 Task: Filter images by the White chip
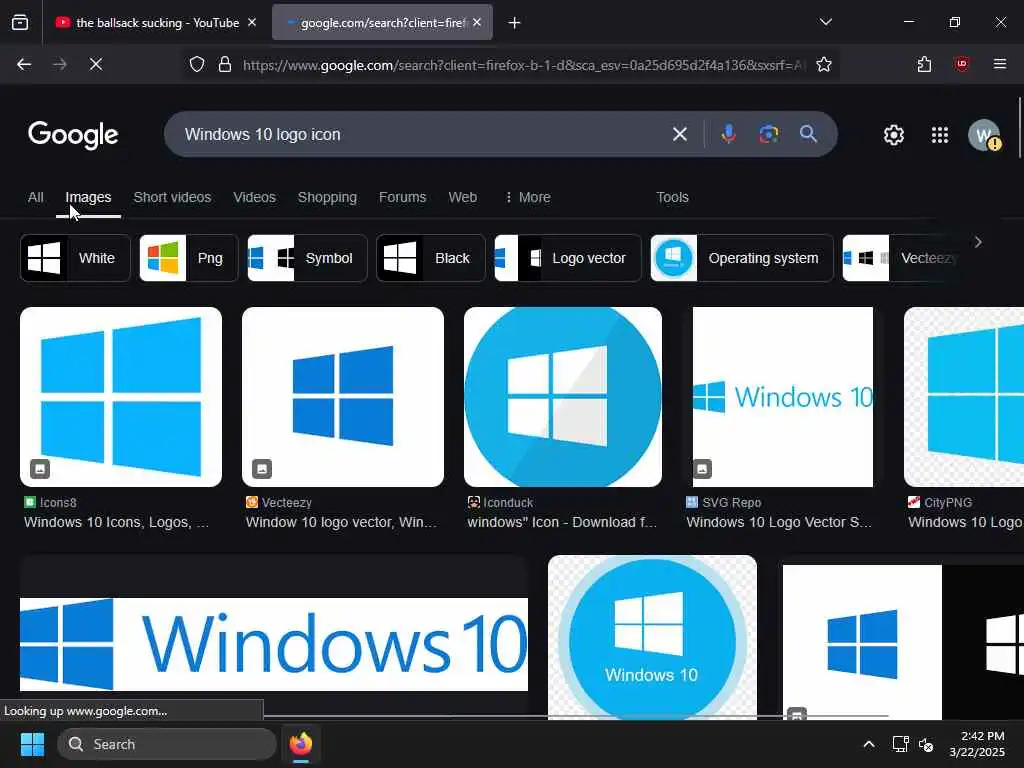pyautogui.click(x=75, y=258)
